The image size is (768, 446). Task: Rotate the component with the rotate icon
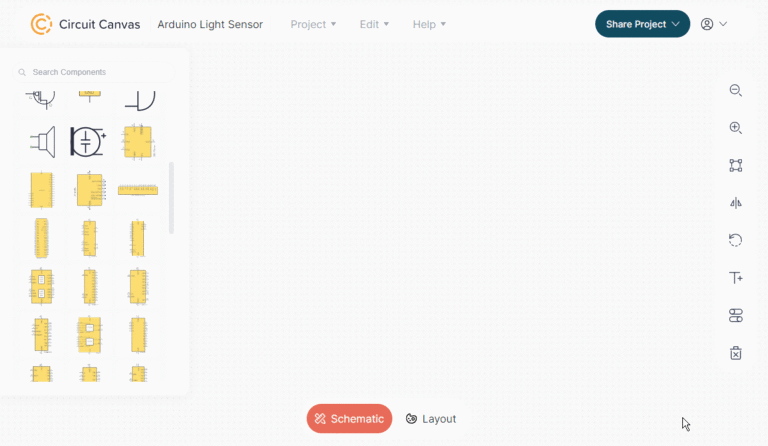736,240
